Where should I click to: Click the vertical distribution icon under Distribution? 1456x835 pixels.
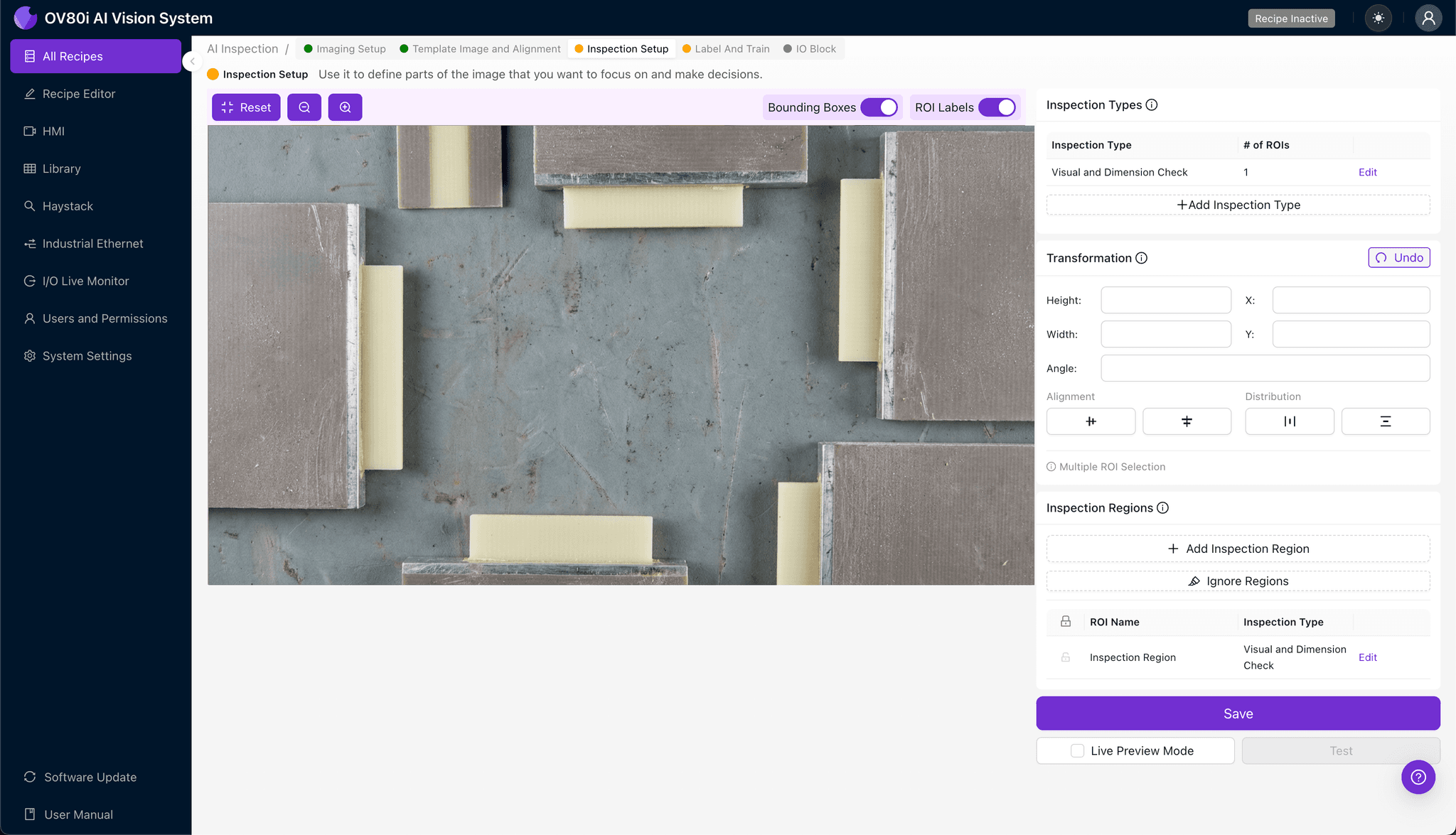pos(1385,421)
